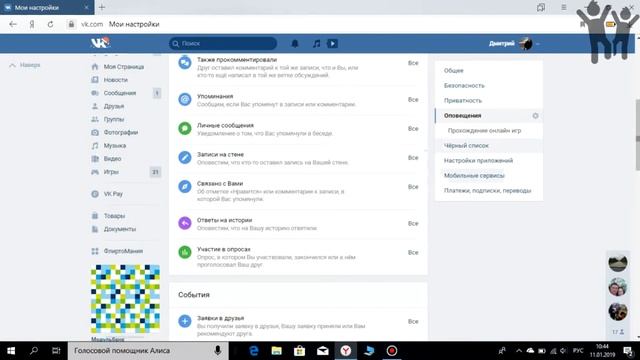
Task: Open 'Записи на стене' Все dropdown
Action: pos(413,158)
